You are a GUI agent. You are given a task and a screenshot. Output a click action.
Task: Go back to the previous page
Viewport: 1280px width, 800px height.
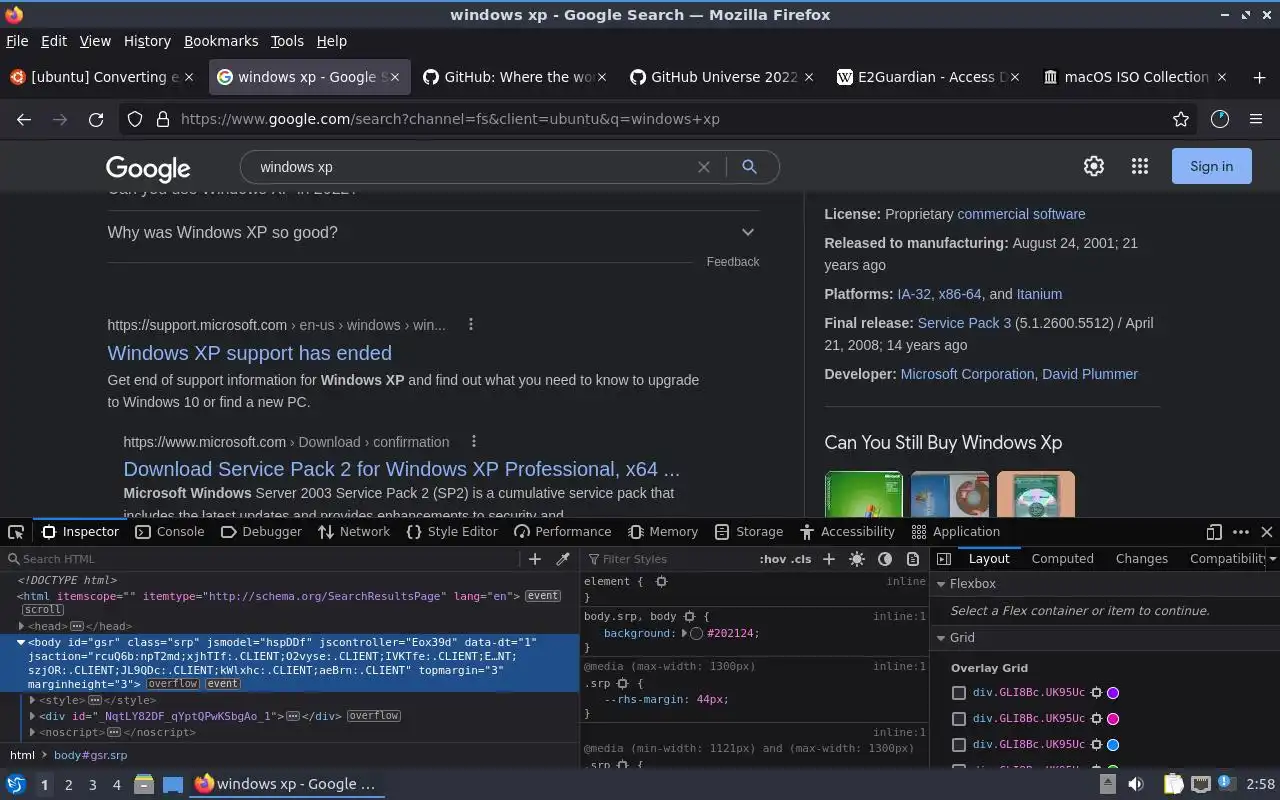pyautogui.click(x=24, y=119)
